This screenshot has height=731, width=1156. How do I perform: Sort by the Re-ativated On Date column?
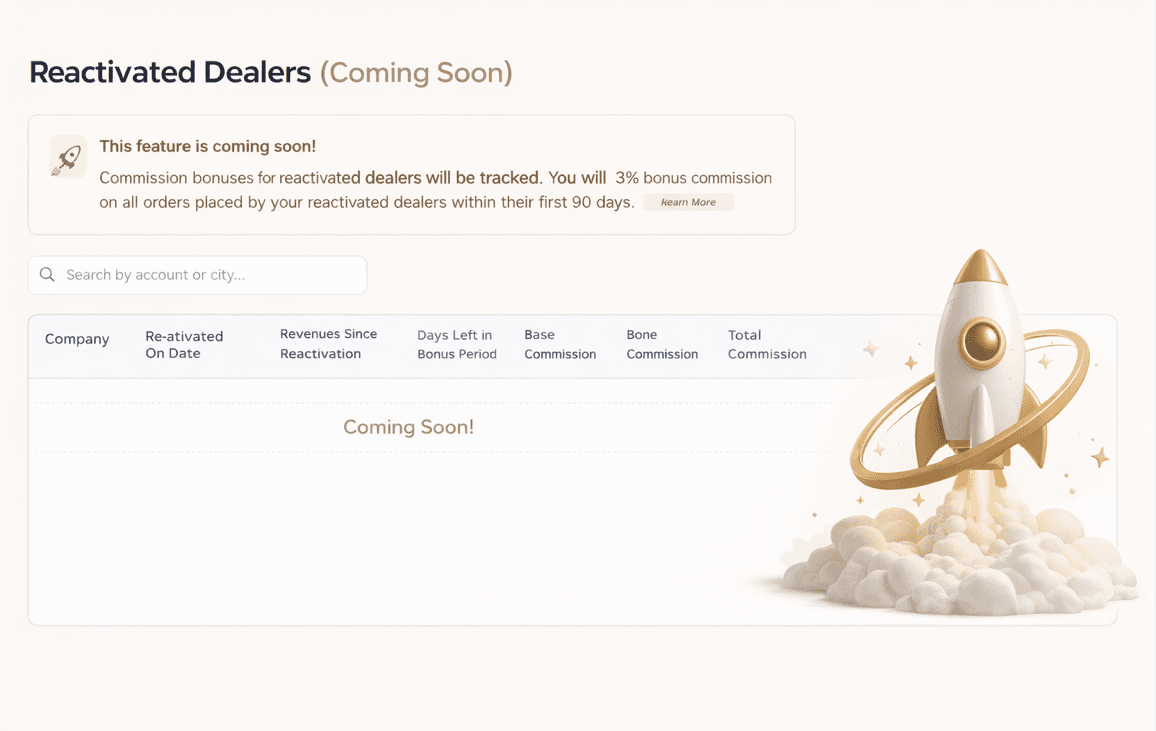click(184, 344)
